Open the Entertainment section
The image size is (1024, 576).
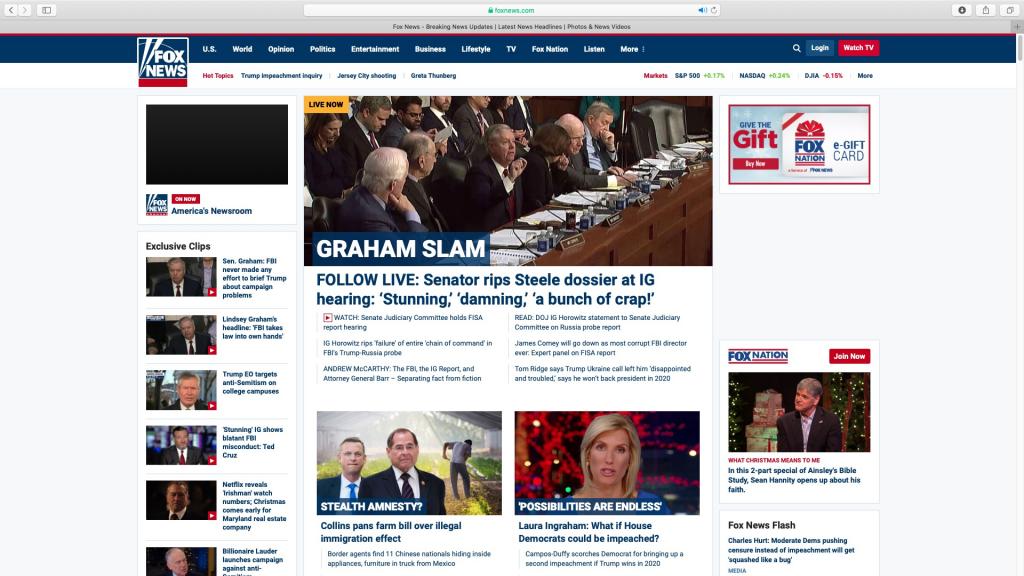[375, 49]
